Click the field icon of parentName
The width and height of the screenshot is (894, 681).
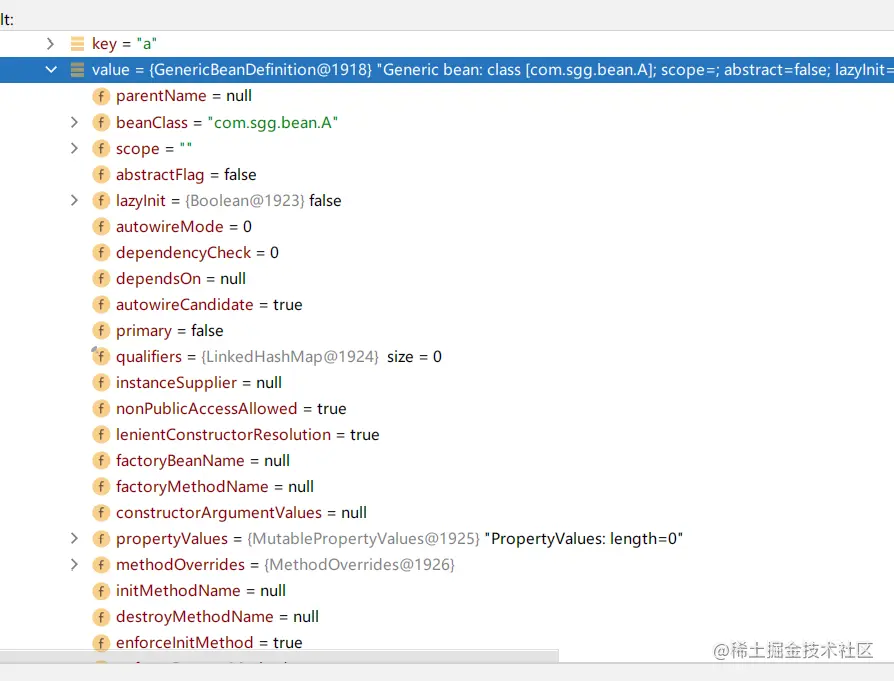[x=101, y=96]
